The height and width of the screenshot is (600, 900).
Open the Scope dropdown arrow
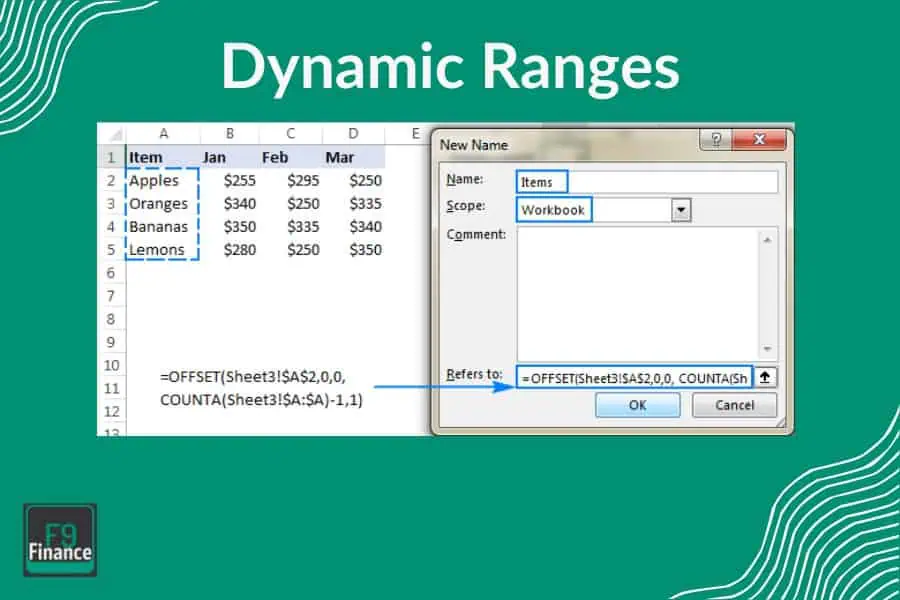682,210
